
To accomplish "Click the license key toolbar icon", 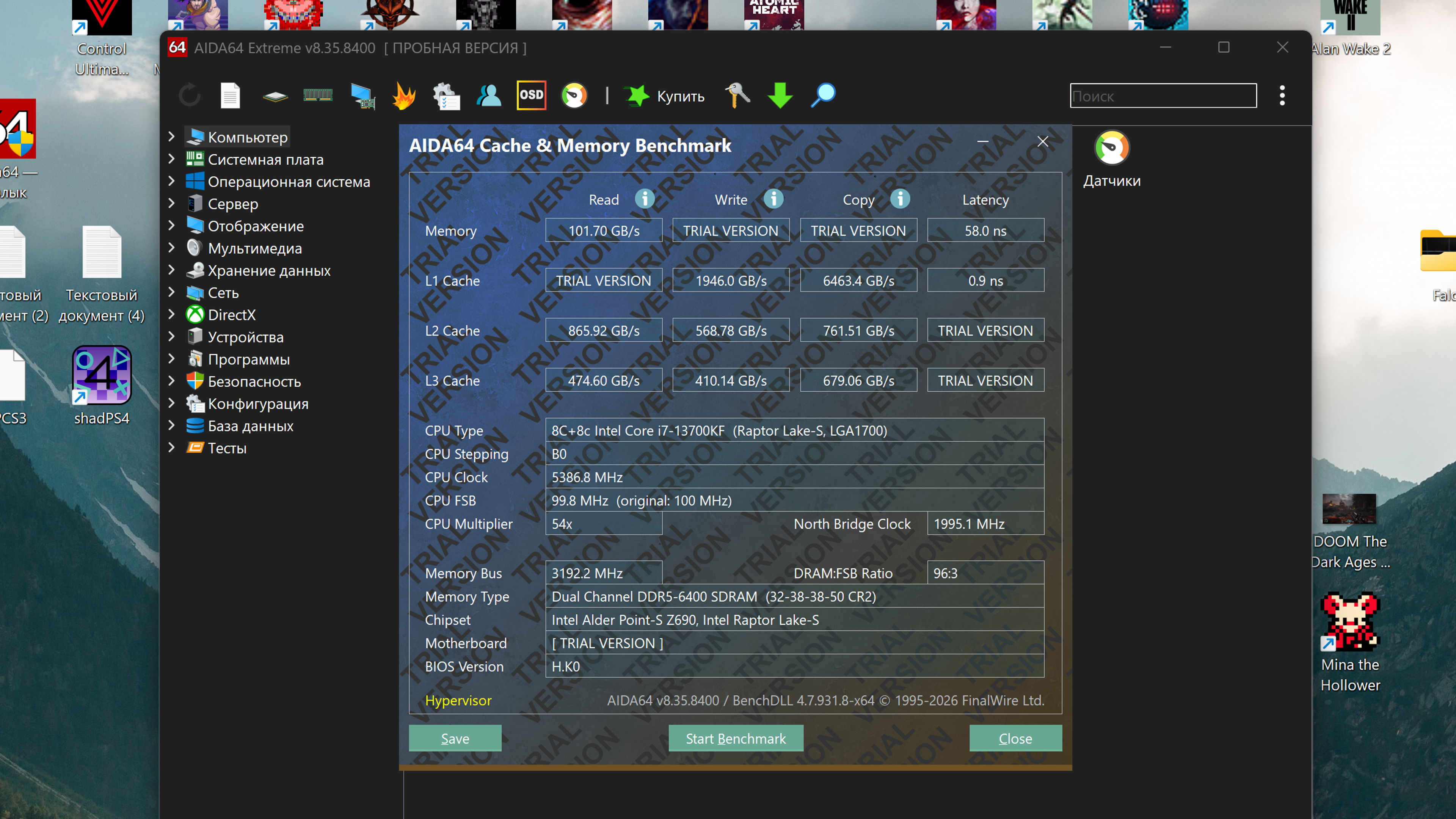I will (x=737, y=96).
